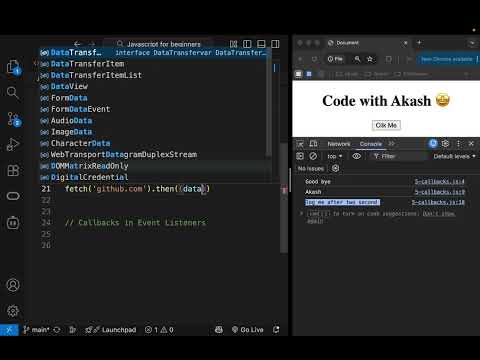The height and width of the screenshot is (360, 480).
Task: Open the errors and warnings count
Action: [159, 330]
